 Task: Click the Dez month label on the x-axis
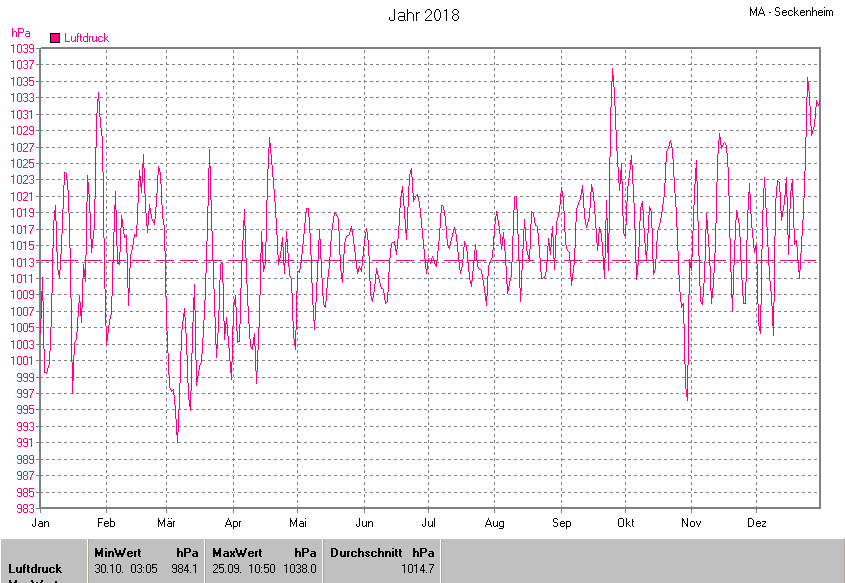tap(757, 523)
